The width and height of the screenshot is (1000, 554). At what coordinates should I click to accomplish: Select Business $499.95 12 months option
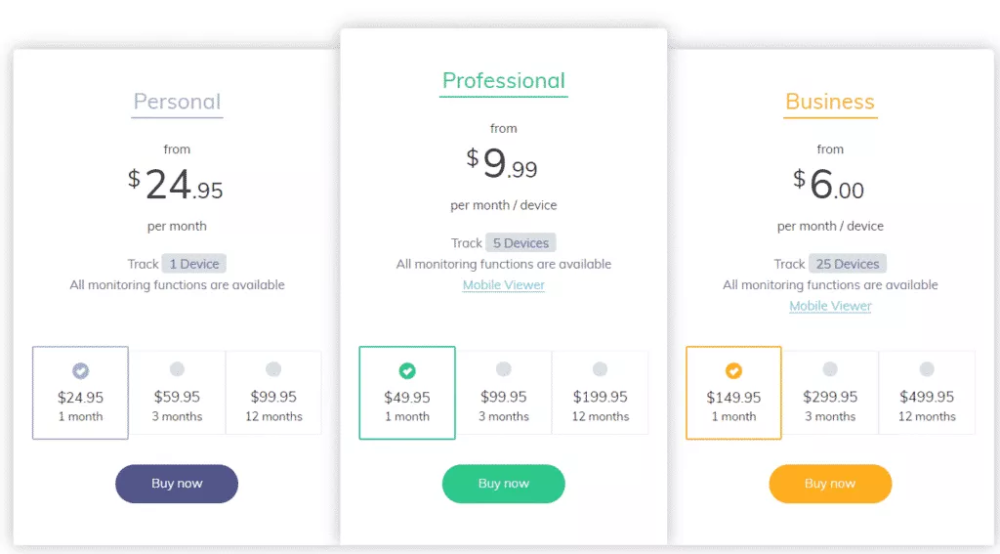927,393
